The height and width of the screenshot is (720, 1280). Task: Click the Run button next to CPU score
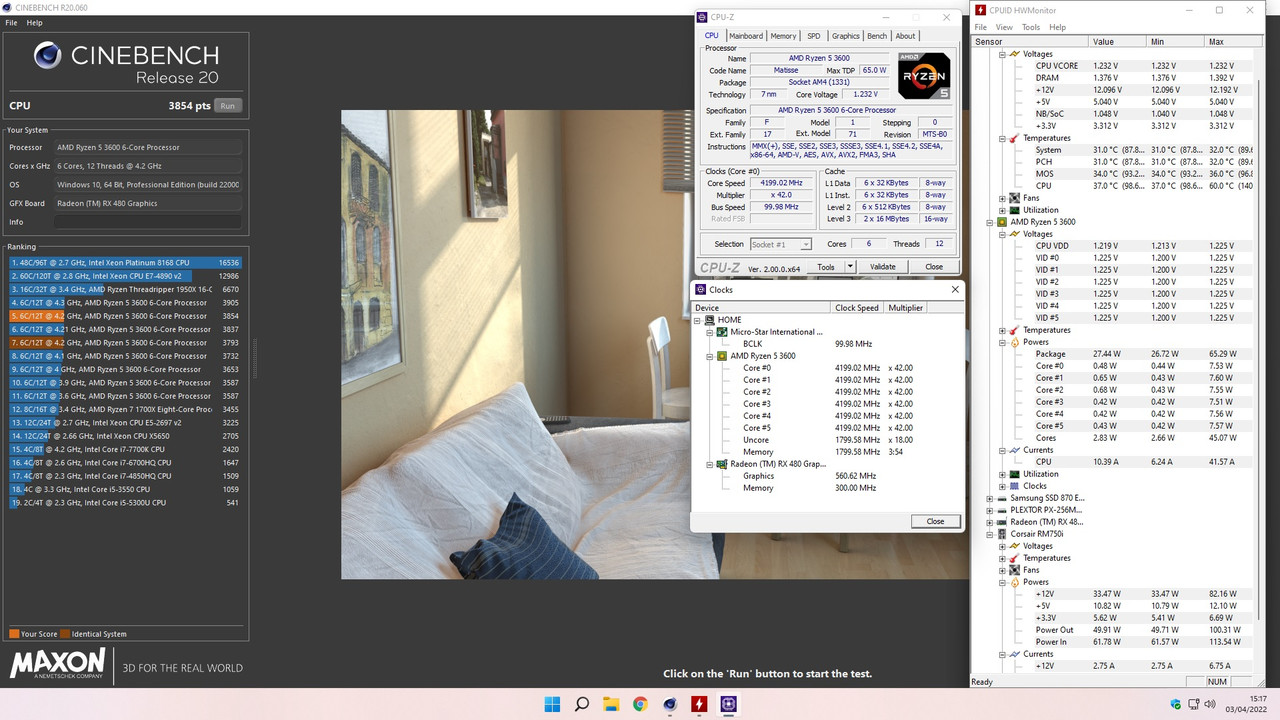pos(228,106)
